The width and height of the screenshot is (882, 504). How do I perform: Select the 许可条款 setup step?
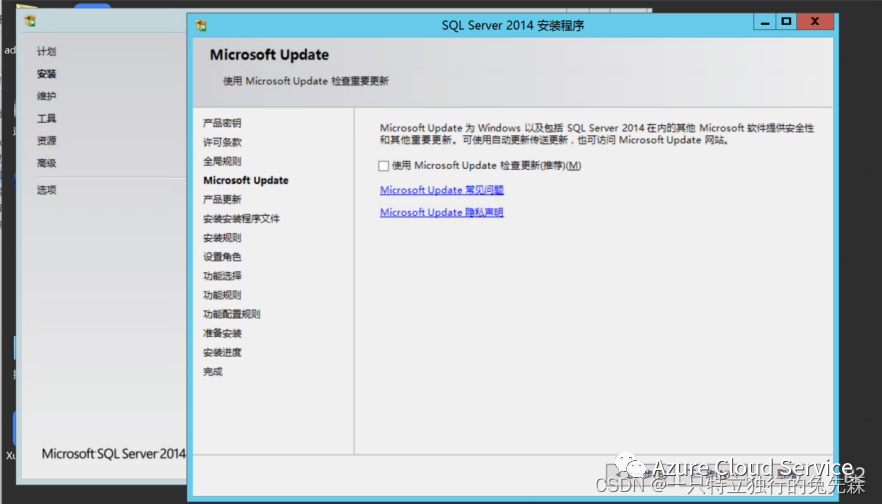(x=222, y=142)
